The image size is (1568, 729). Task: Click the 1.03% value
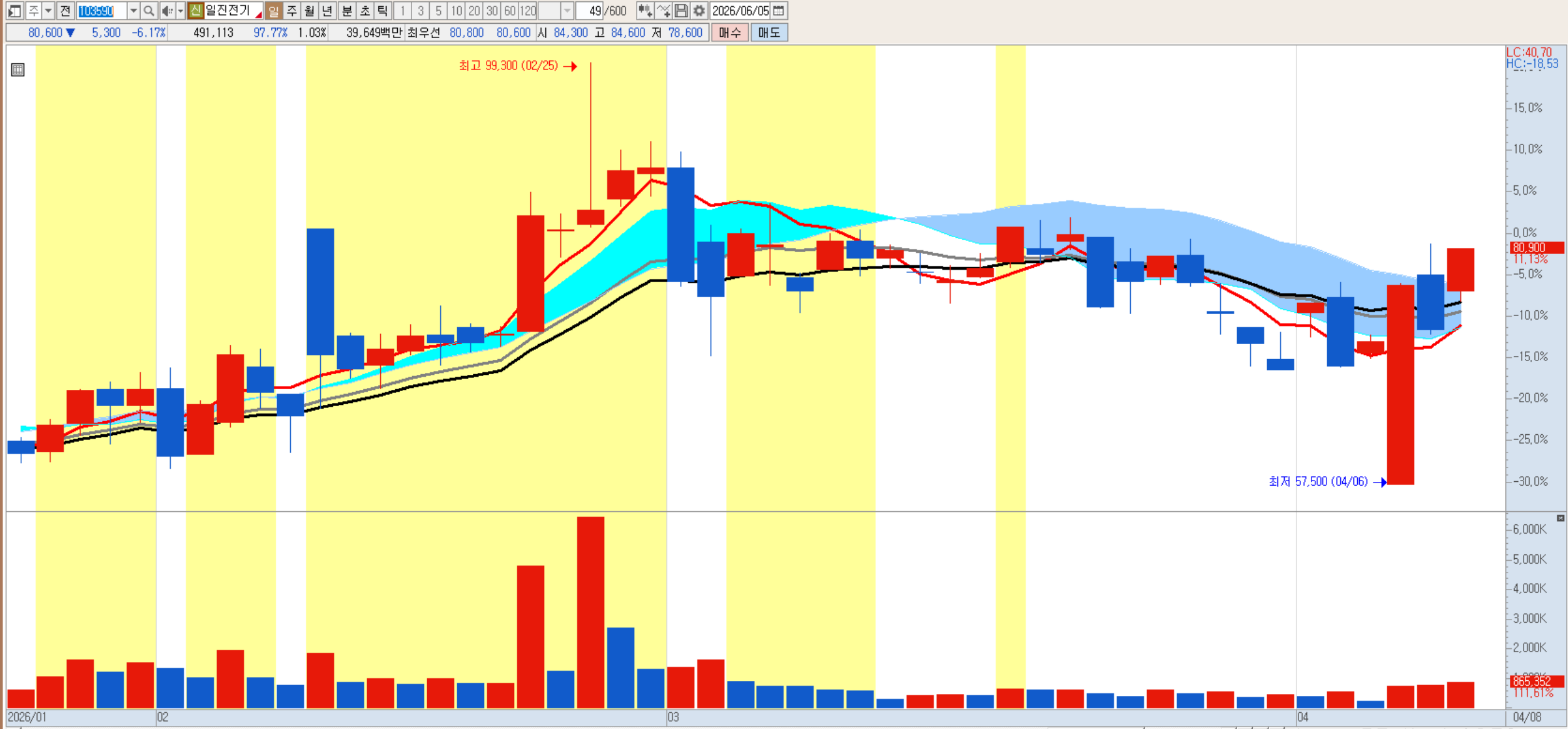pyautogui.click(x=311, y=33)
